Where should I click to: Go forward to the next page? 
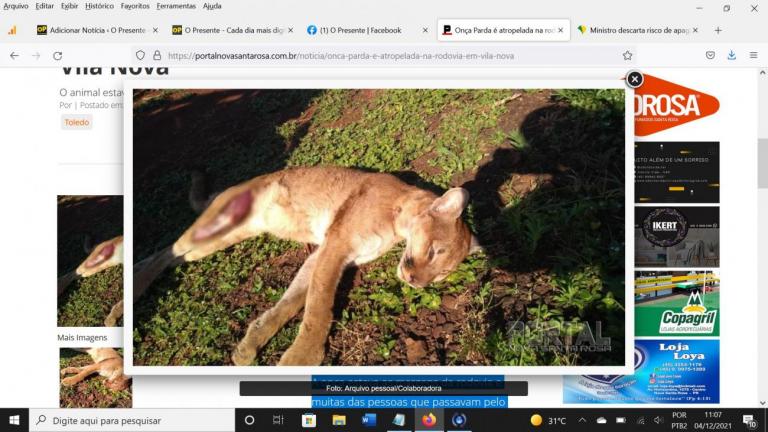point(36,56)
